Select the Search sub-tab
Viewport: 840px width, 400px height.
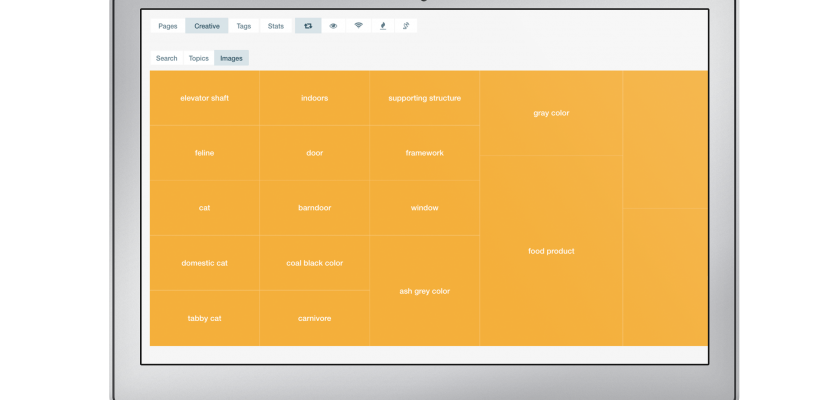(x=167, y=58)
